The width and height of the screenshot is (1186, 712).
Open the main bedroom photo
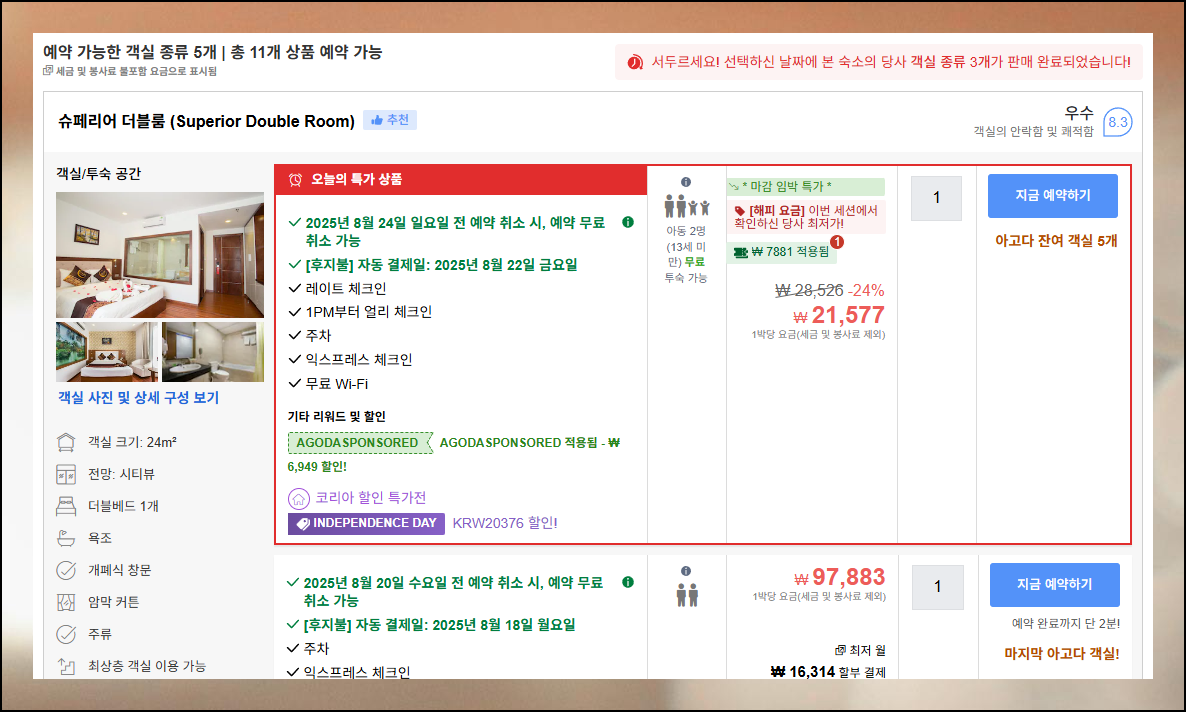[160, 255]
